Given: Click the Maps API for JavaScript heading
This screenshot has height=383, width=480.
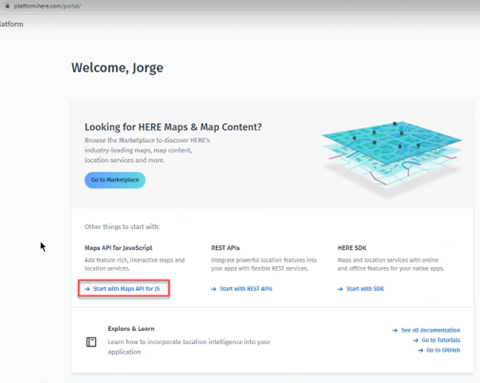Looking at the screenshot, I should tap(118, 248).
